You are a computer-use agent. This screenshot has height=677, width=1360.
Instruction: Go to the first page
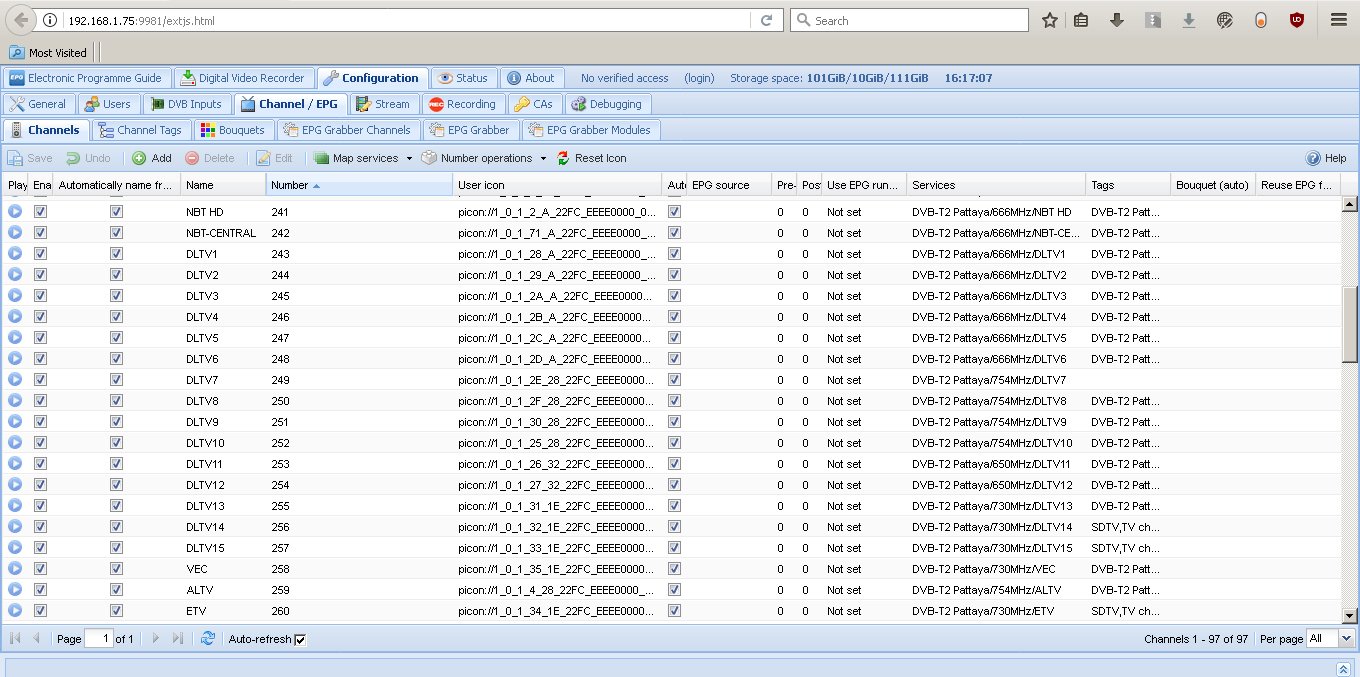(15, 638)
